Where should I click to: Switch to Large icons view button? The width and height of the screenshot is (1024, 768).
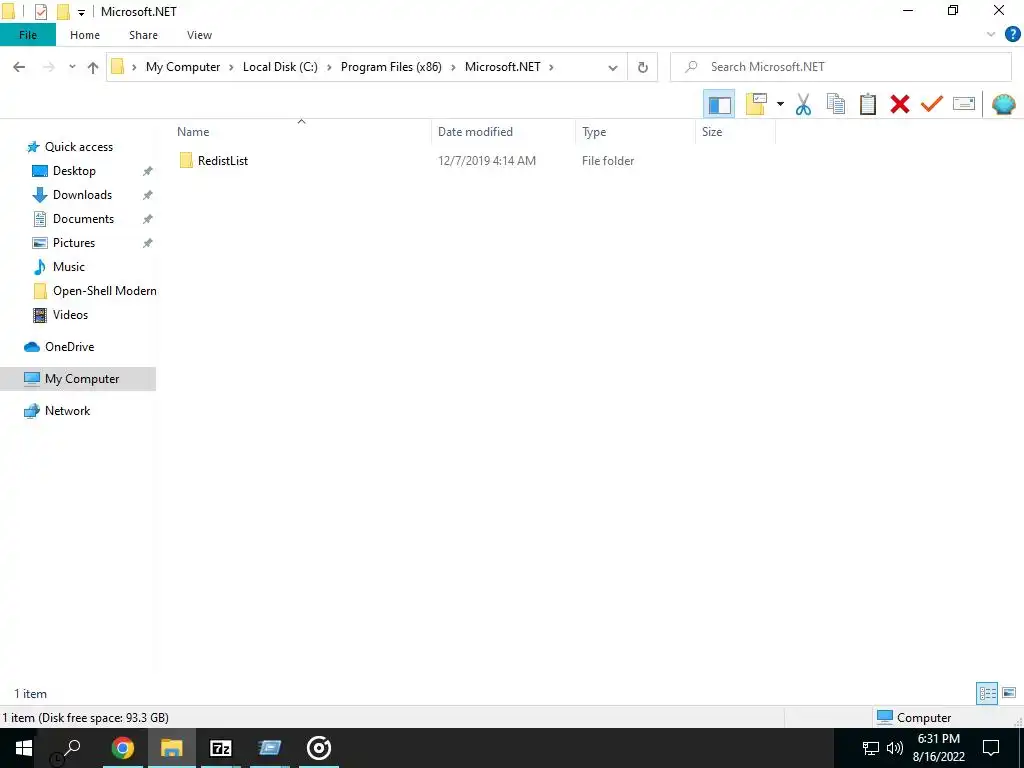[x=1009, y=693]
